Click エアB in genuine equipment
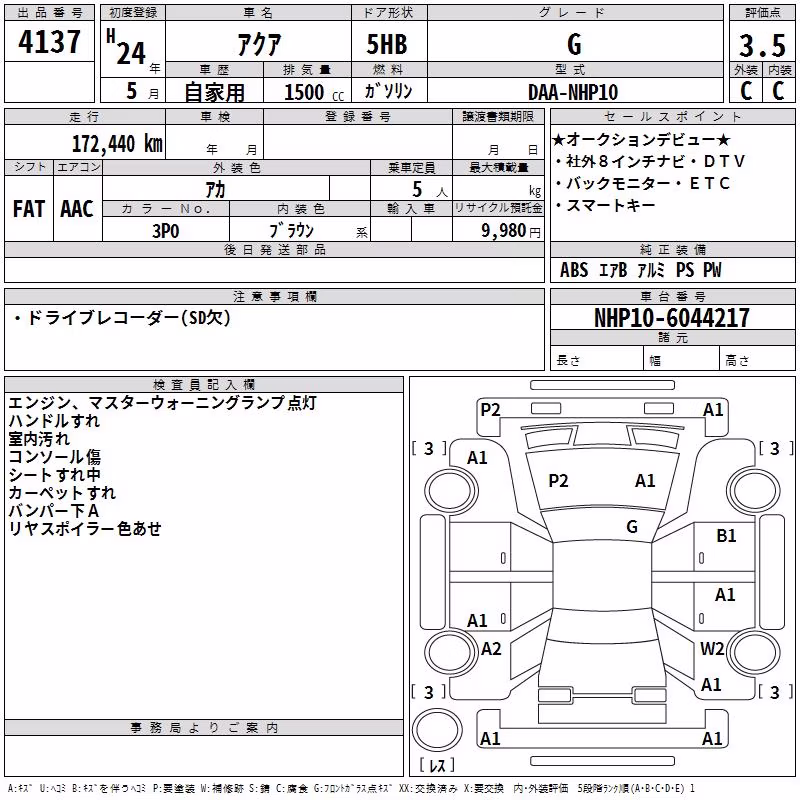 (613, 270)
